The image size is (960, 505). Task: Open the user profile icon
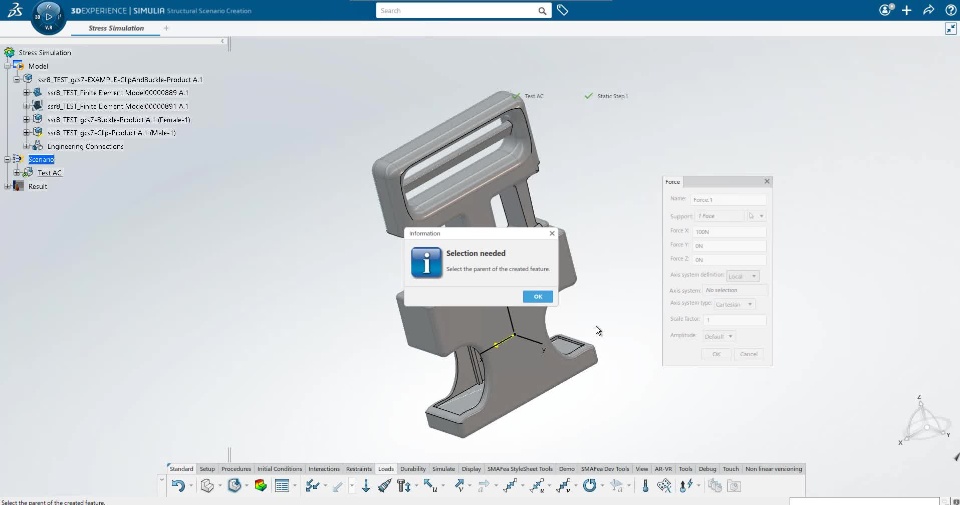[x=886, y=10]
